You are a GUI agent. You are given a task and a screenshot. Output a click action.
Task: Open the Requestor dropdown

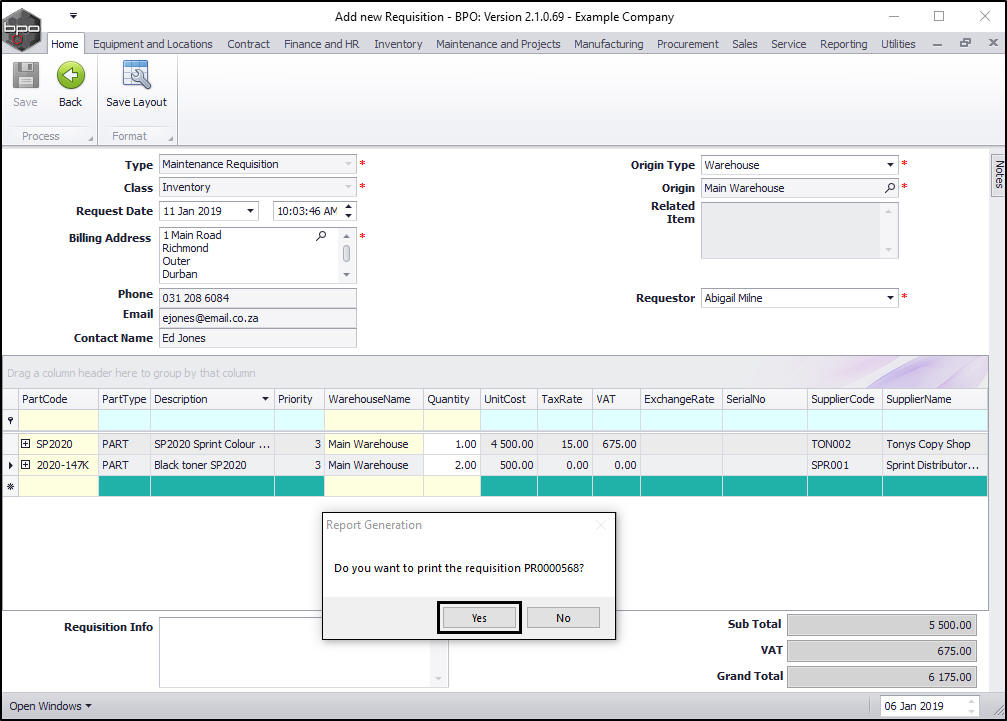click(x=890, y=298)
